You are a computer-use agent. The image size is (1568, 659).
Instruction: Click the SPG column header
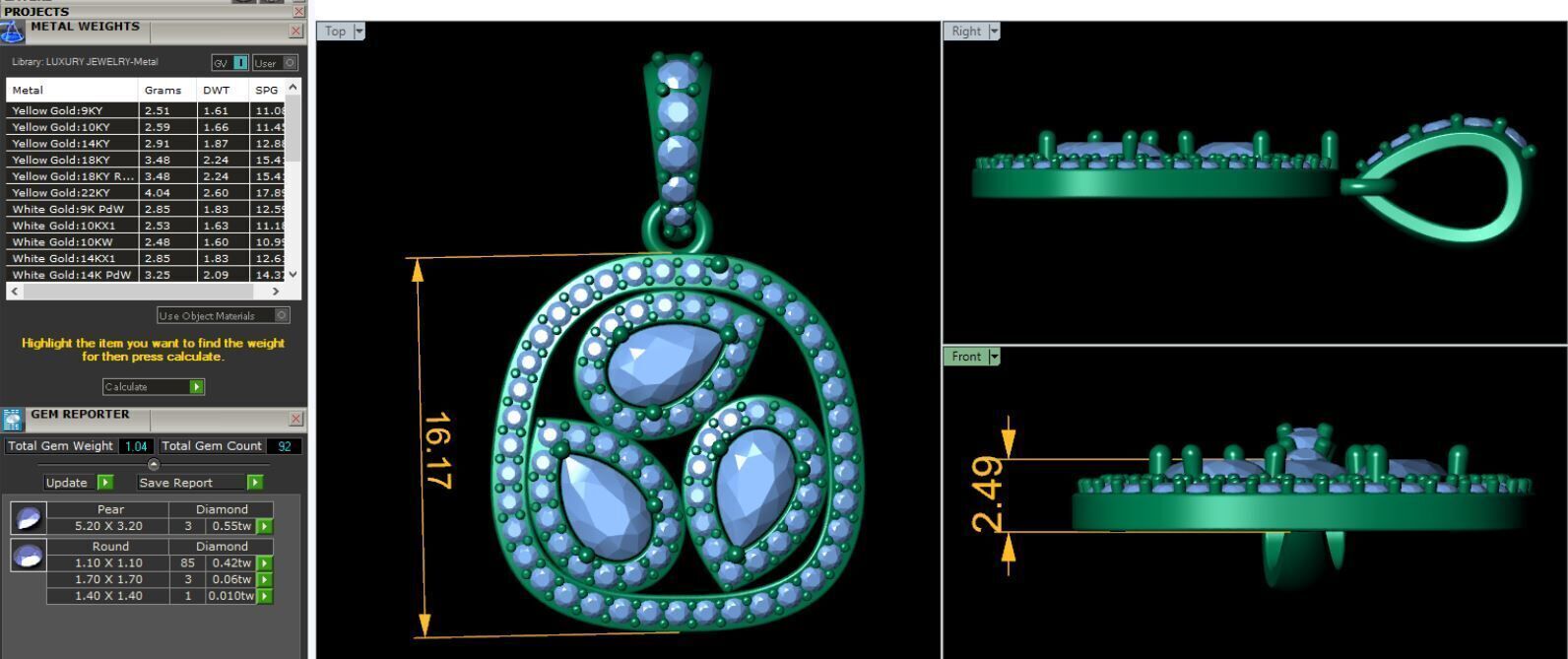pyautogui.click(x=268, y=90)
